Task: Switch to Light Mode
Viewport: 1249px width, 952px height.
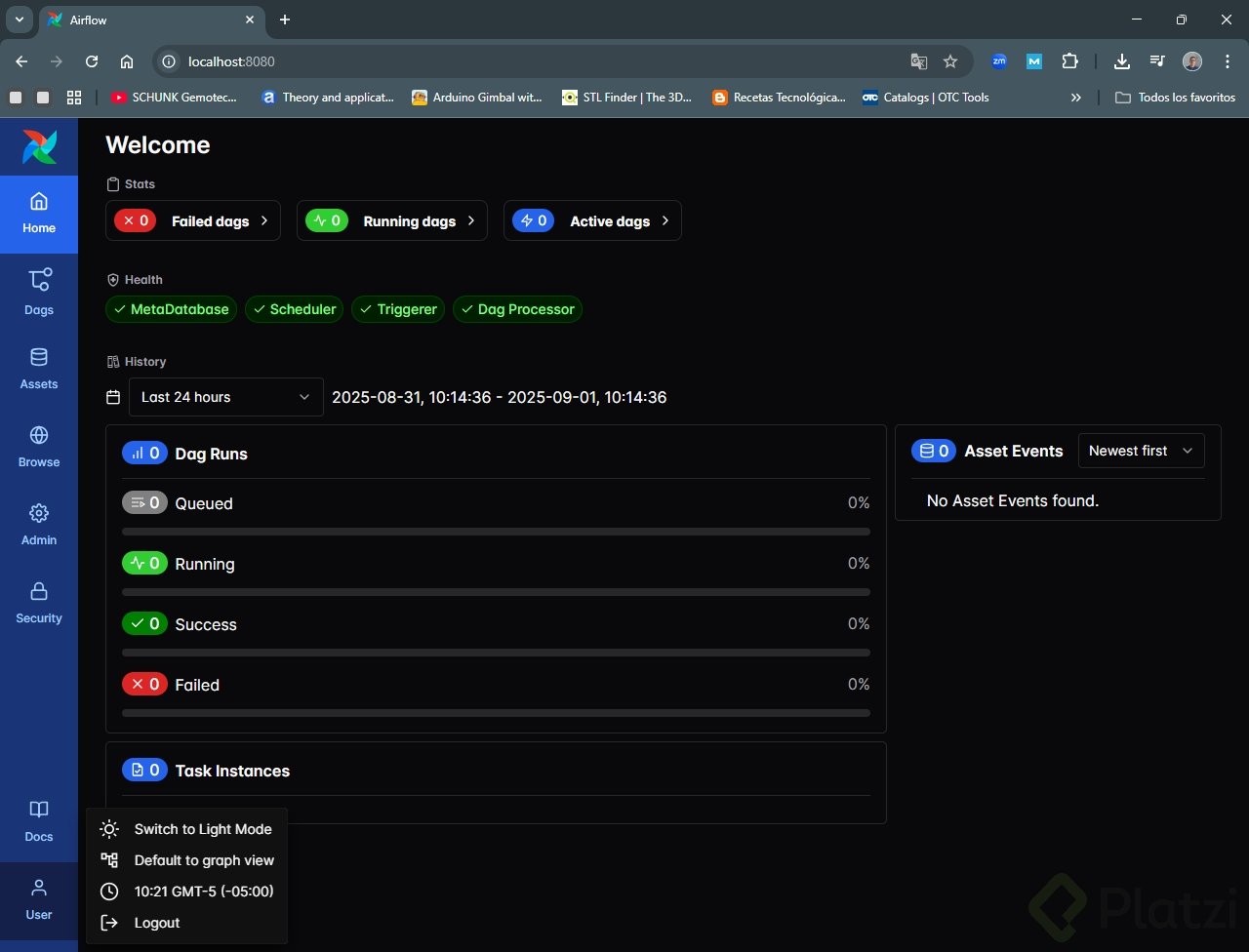Action: click(x=186, y=829)
